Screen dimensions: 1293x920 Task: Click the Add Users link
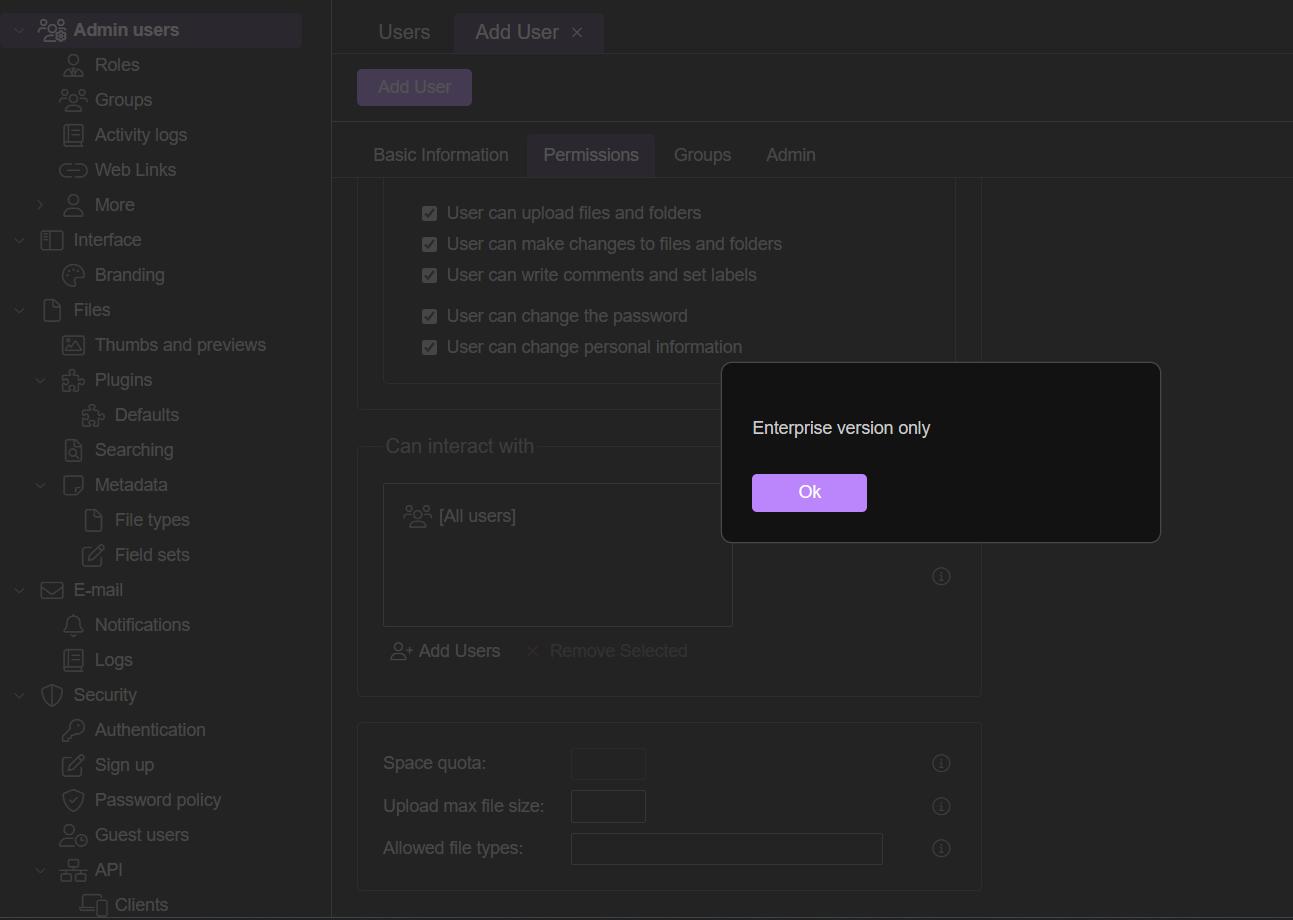[x=446, y=651]
